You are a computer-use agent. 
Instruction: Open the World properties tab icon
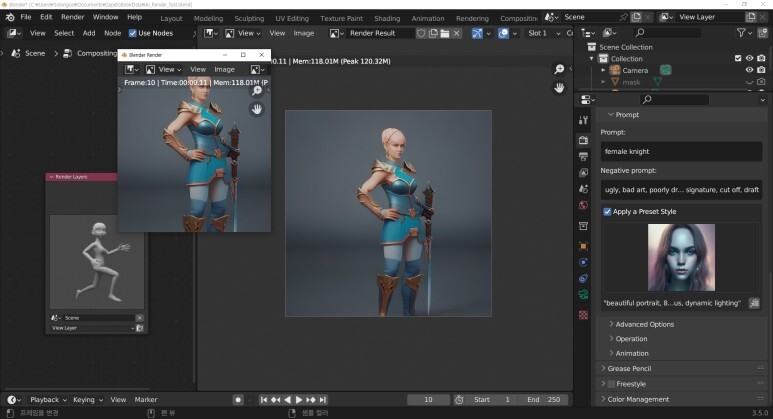(583, 205)
